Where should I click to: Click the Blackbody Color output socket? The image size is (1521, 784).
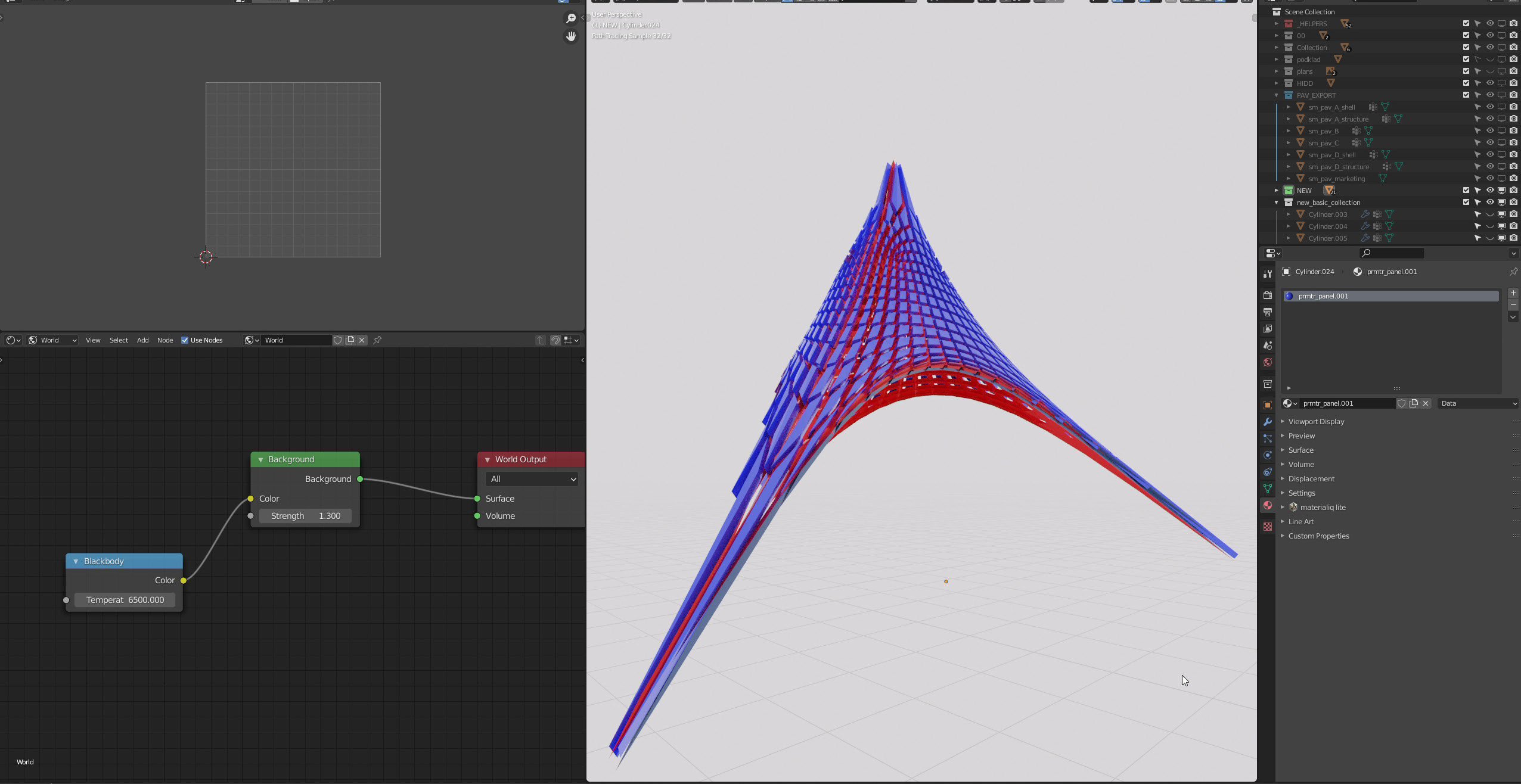coord(183,580)
